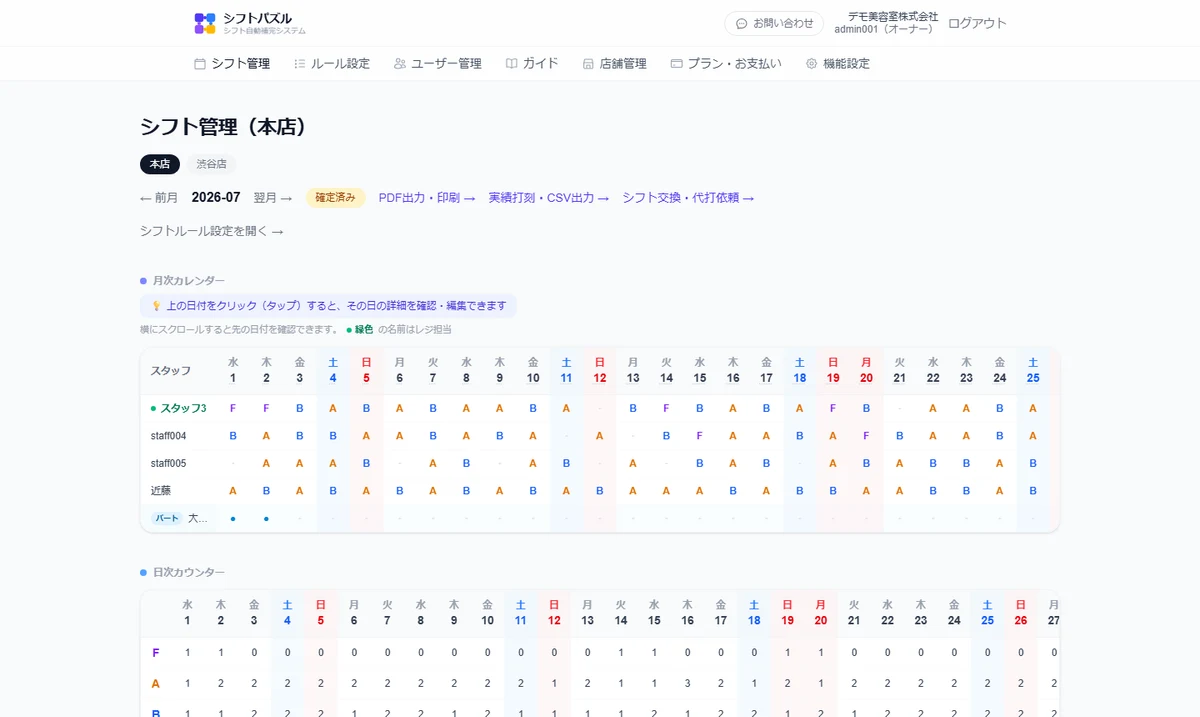
Task: Click the users icon beside ユーザー管理
Action: click(x=400, y=63)
